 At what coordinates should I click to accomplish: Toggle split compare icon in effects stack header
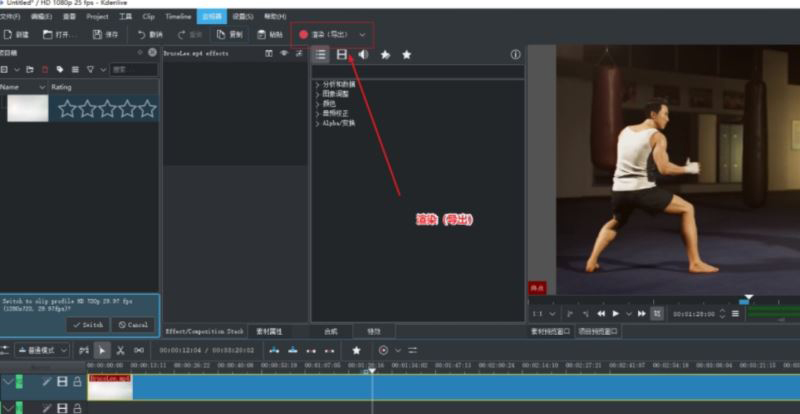(269, 53)
